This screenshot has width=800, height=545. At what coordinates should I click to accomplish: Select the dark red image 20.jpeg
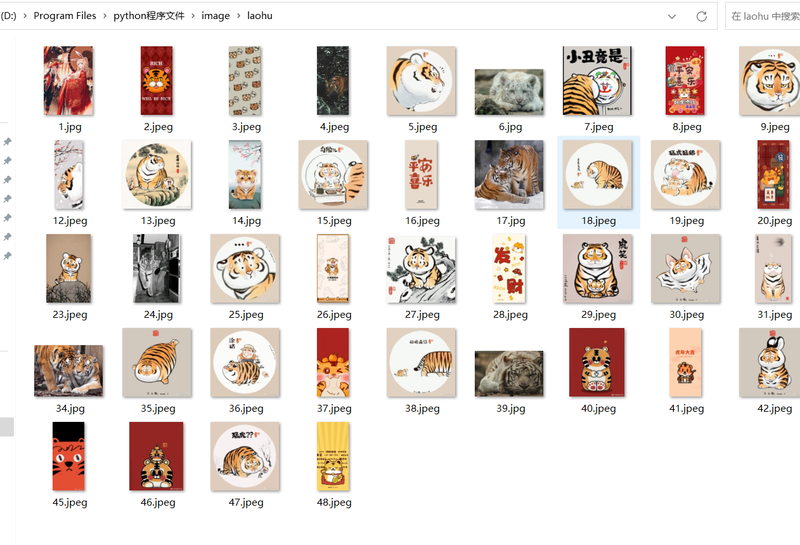pos(773,175)
